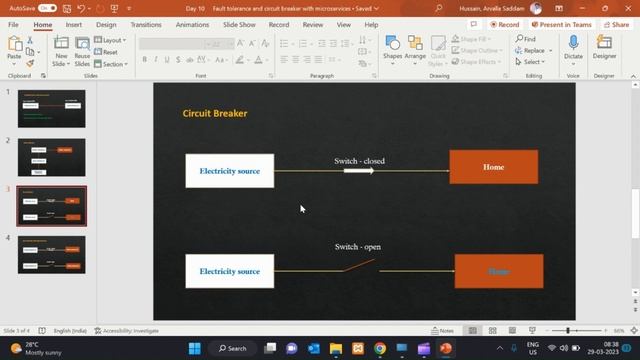Toggle Bold formatting
This screenshot has height=360, width=640.
tap(144, 60)
